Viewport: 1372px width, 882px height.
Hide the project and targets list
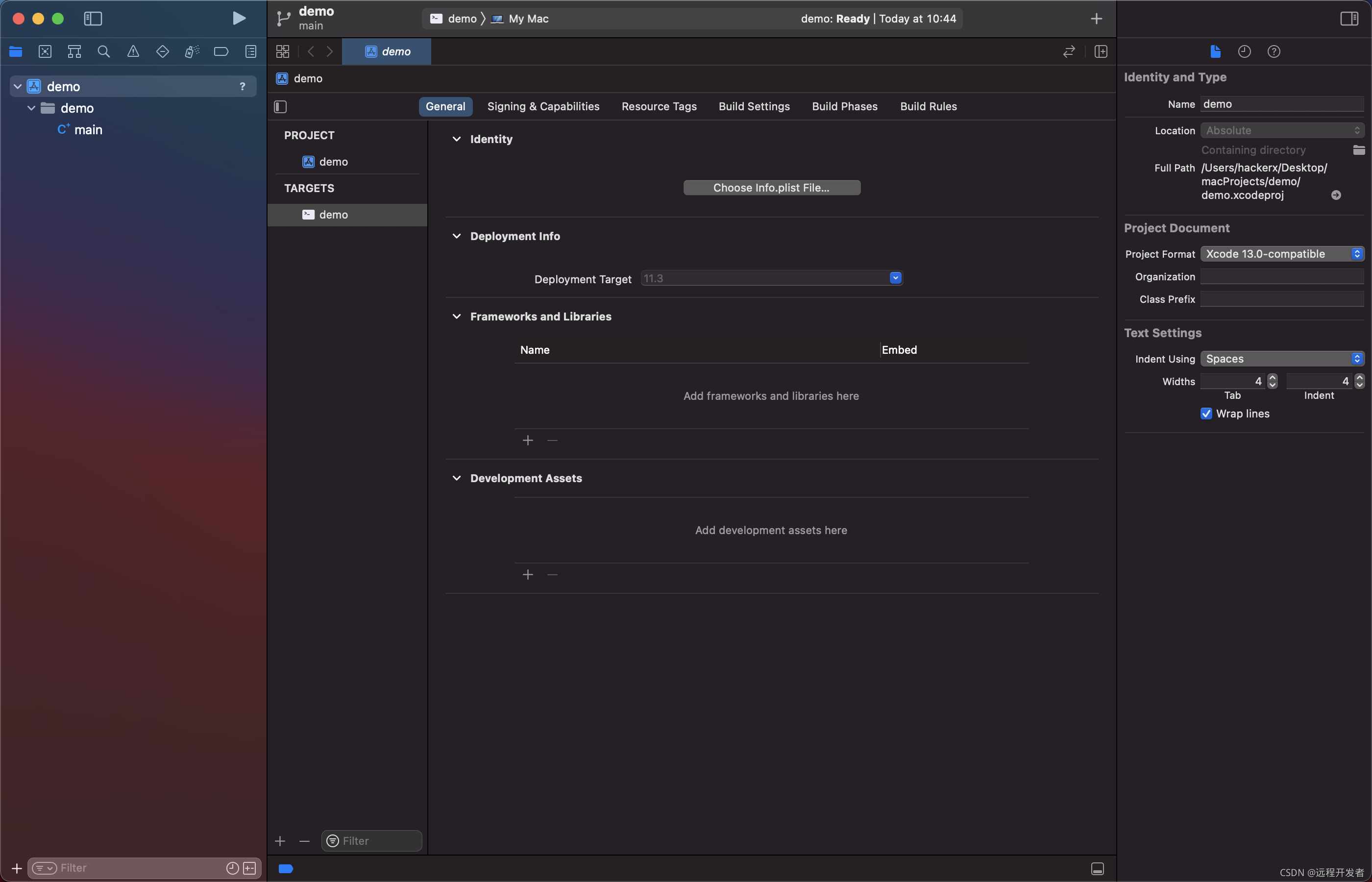(281, 106)
